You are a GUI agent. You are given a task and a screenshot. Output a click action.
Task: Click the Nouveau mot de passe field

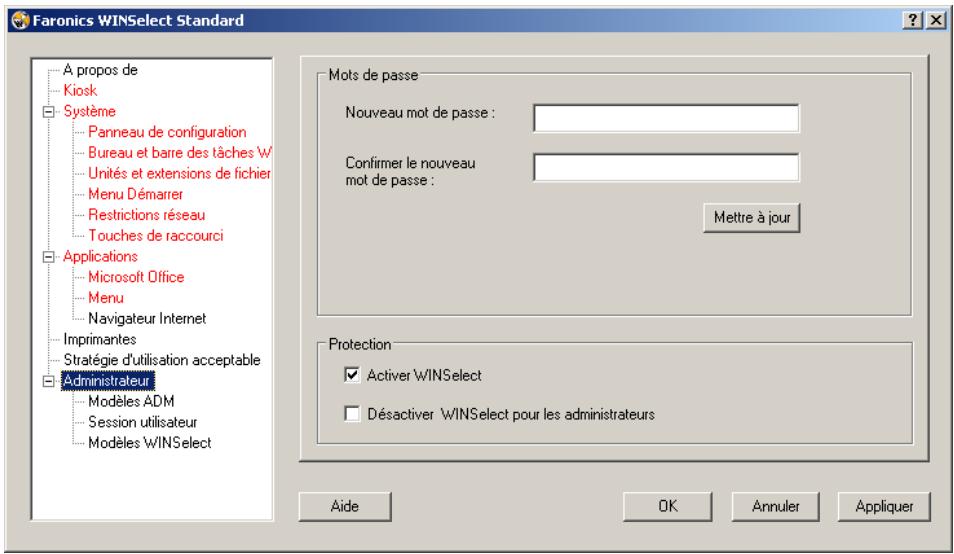(666, 118)
